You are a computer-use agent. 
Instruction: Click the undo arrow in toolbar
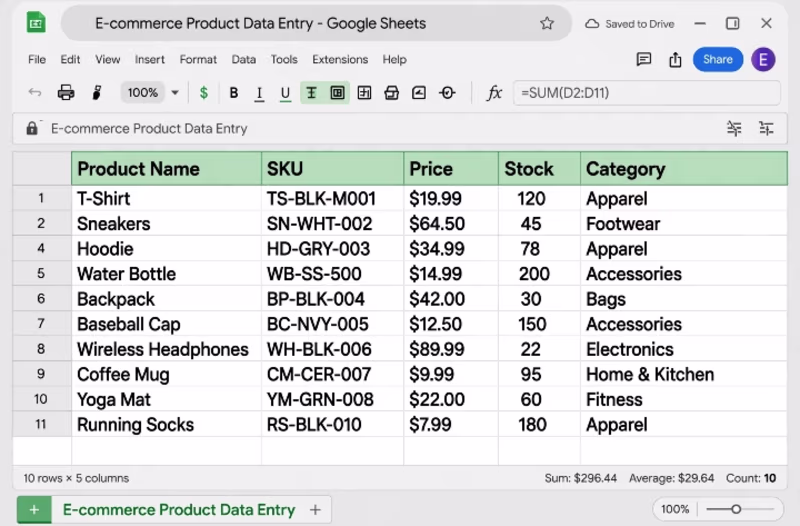(35, 92)
